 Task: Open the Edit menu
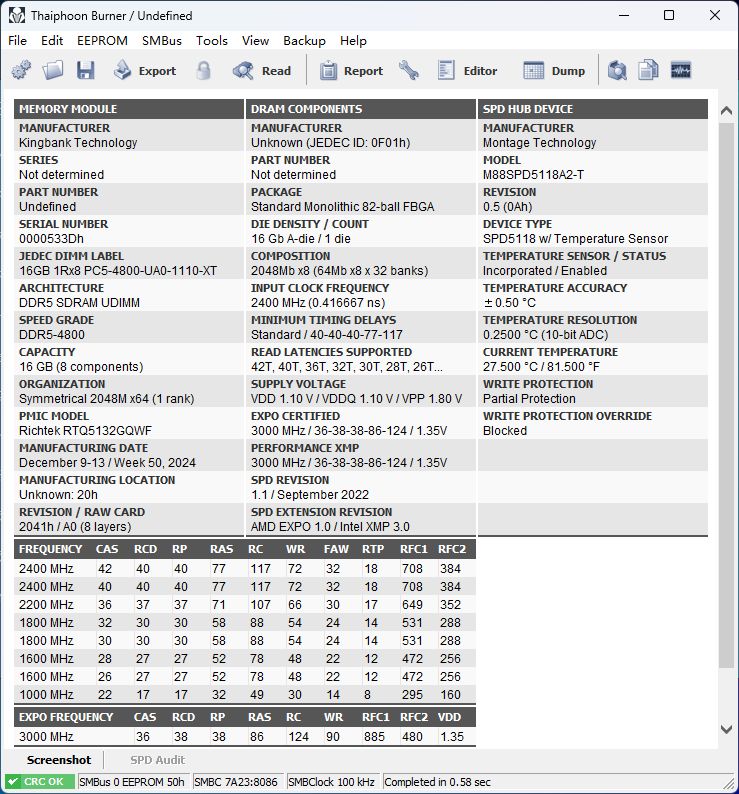(x=52, y=41)
